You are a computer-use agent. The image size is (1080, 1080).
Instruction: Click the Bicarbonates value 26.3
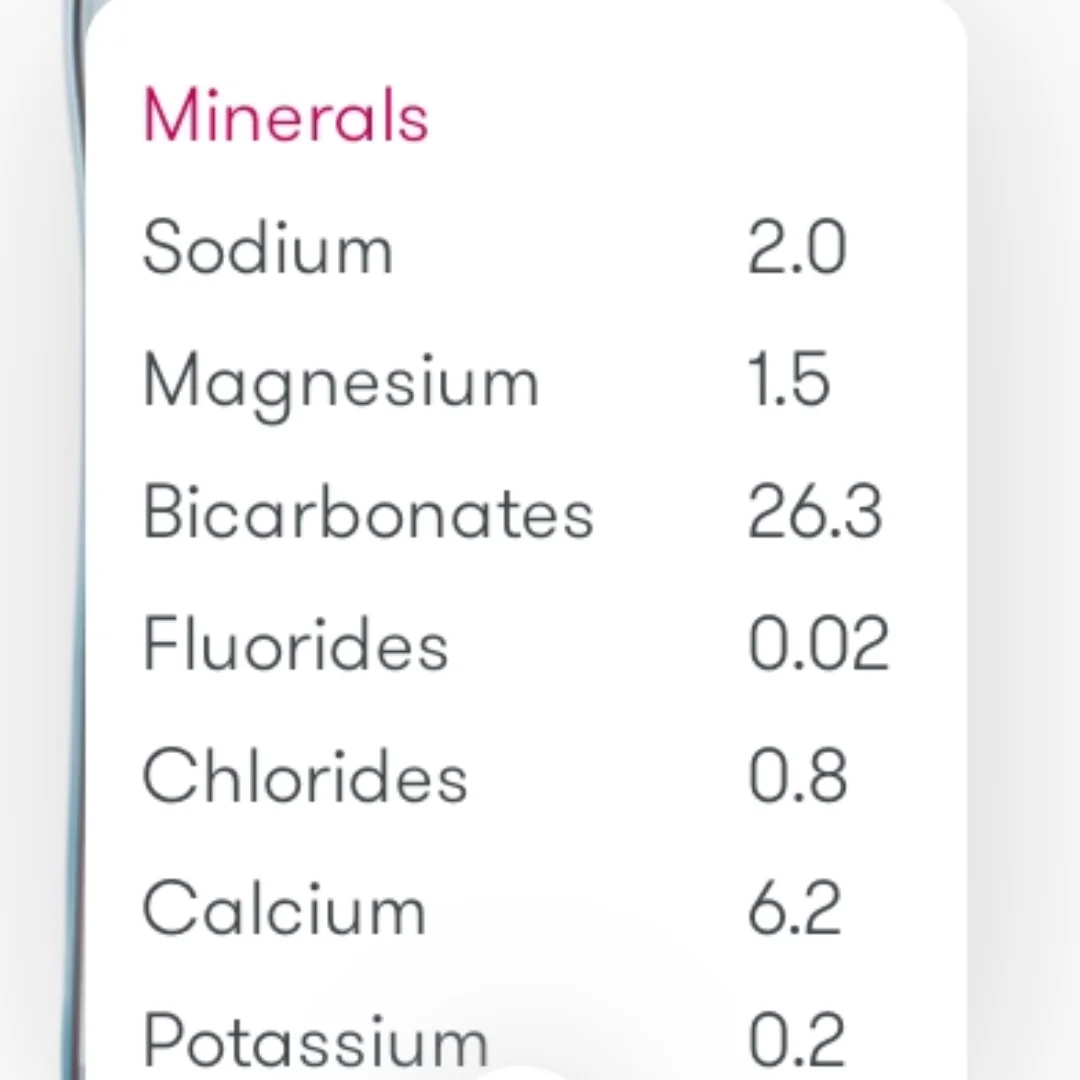tap(815, 512)
